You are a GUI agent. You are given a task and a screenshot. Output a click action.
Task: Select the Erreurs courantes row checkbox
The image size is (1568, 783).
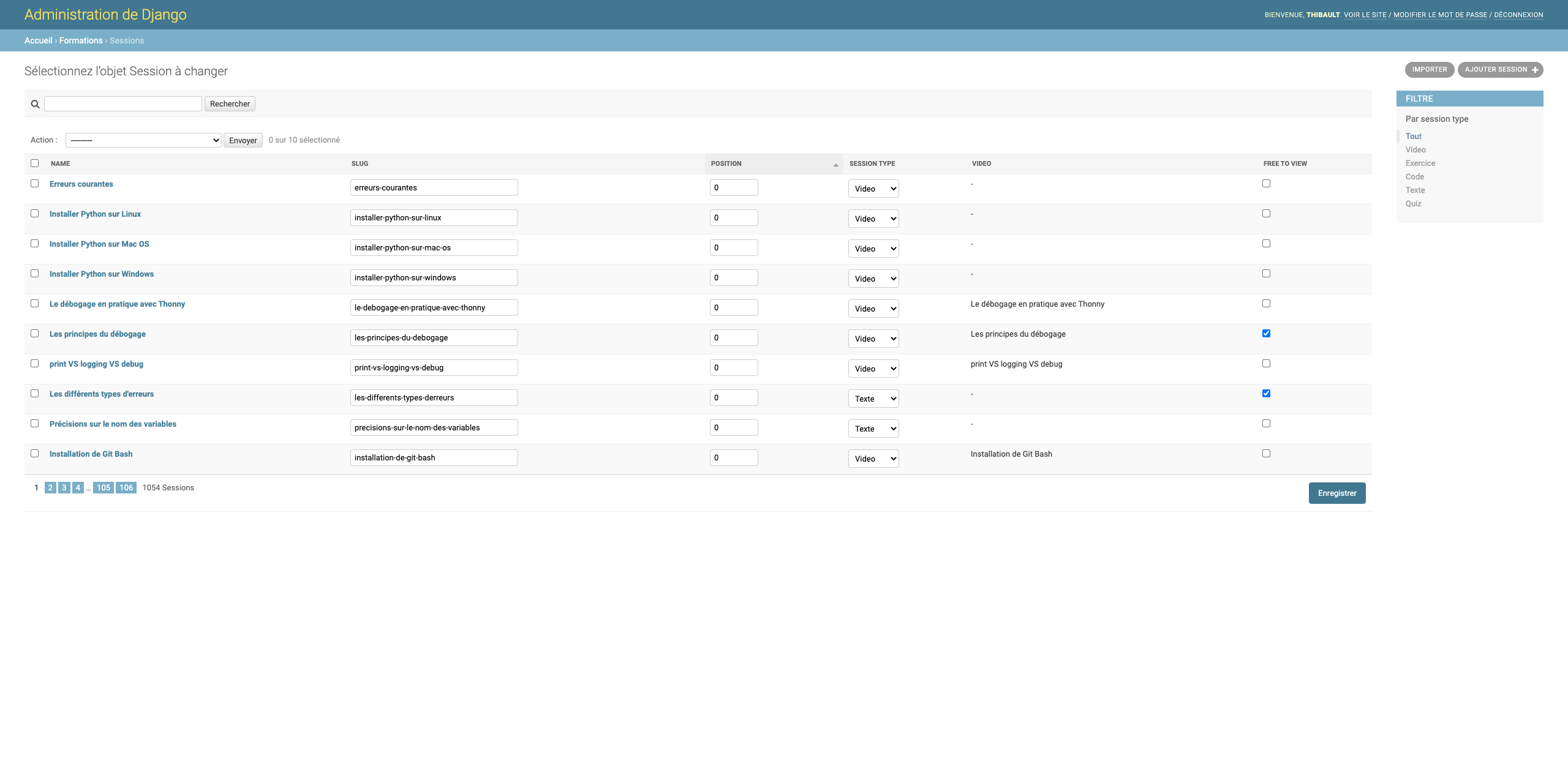[x=34, y=183]
